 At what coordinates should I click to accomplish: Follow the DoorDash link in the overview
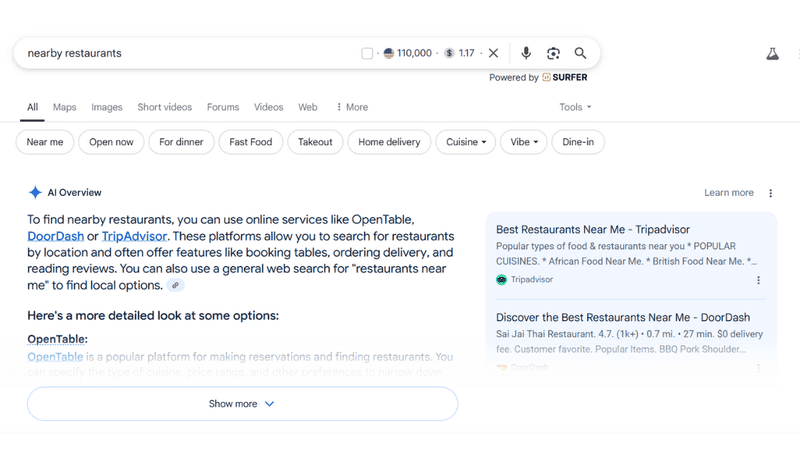tap(56, 236)
